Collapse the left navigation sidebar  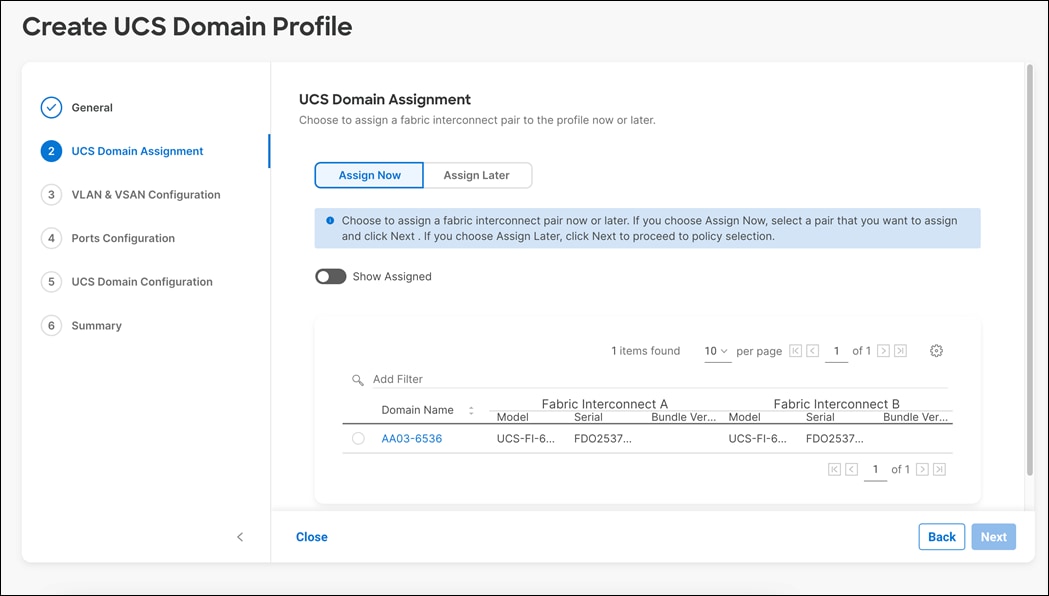coord(240,537)
